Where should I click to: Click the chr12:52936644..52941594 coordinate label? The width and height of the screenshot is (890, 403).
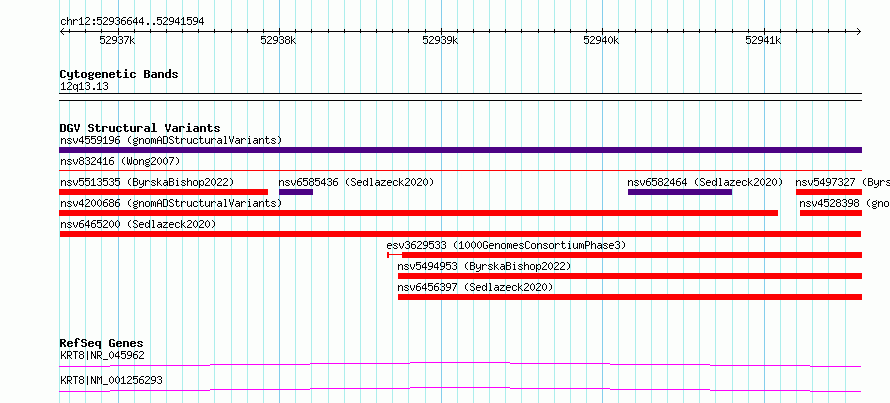pos(132,22)
